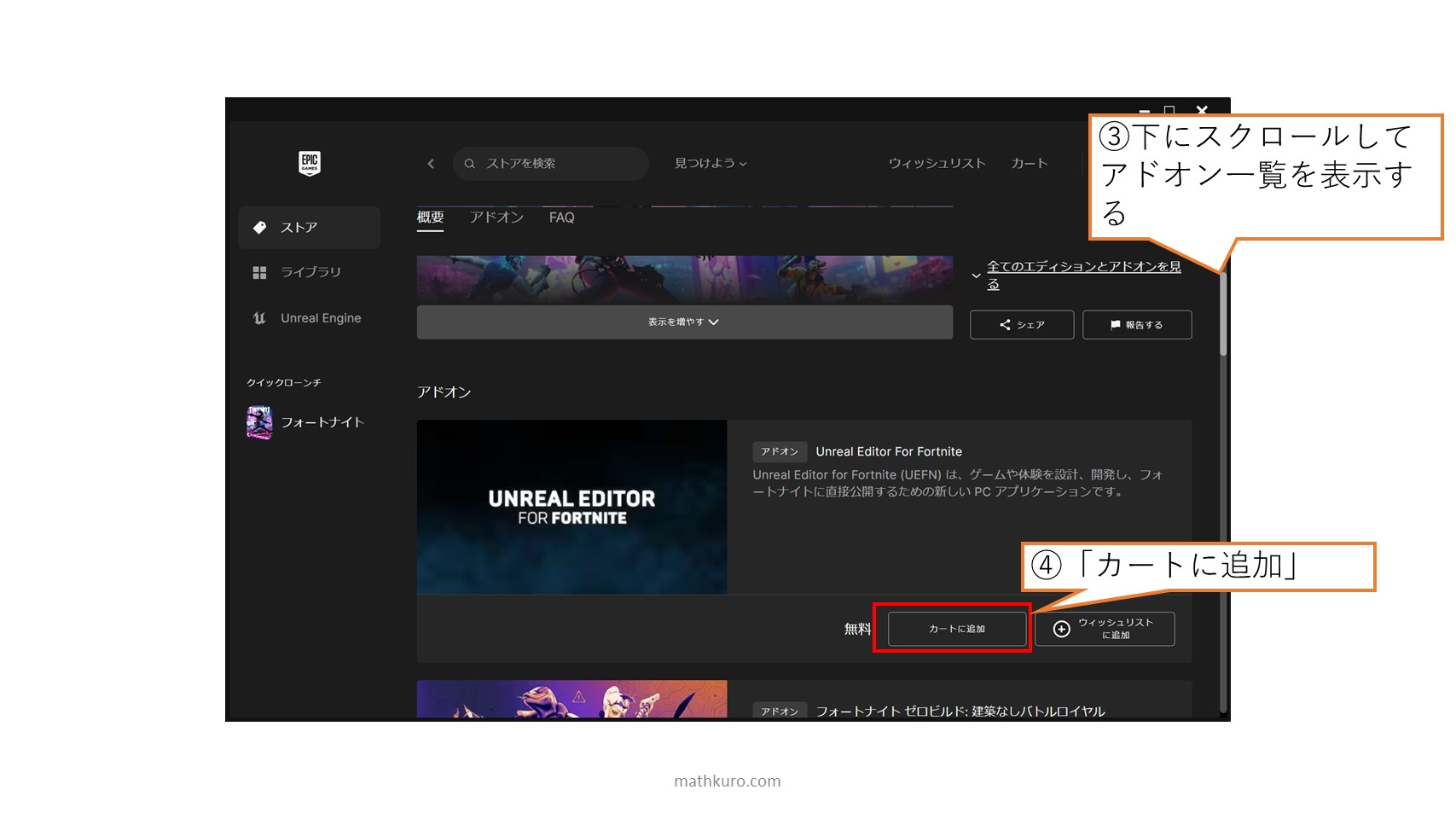Switch to the アドオン tab
Screen dimensions: 1456x819
496,218
